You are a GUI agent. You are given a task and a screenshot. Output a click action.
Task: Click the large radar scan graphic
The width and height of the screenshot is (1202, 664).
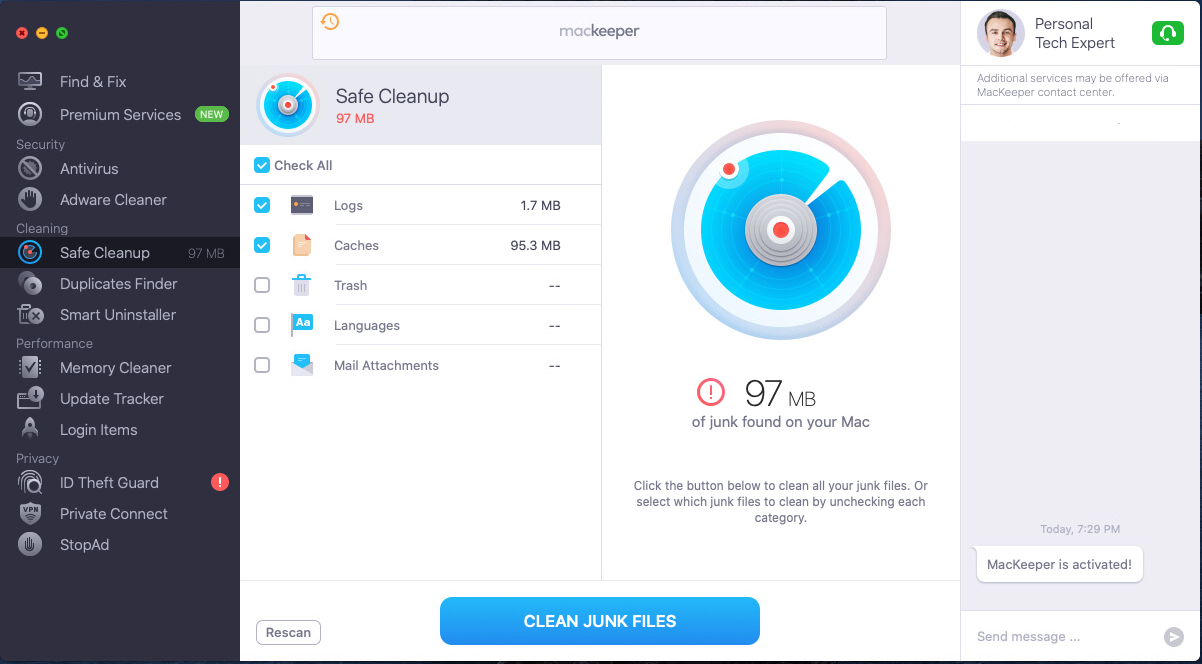[781, 230]
